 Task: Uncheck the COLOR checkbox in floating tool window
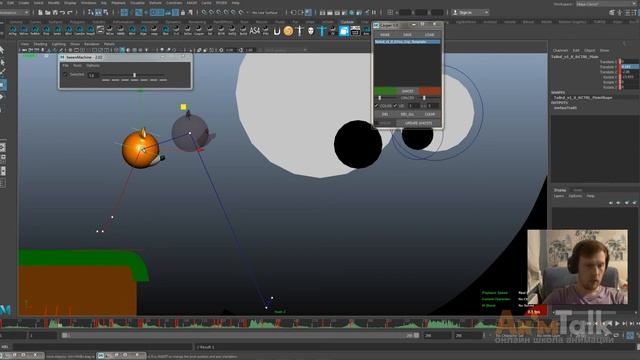[376, 106]
